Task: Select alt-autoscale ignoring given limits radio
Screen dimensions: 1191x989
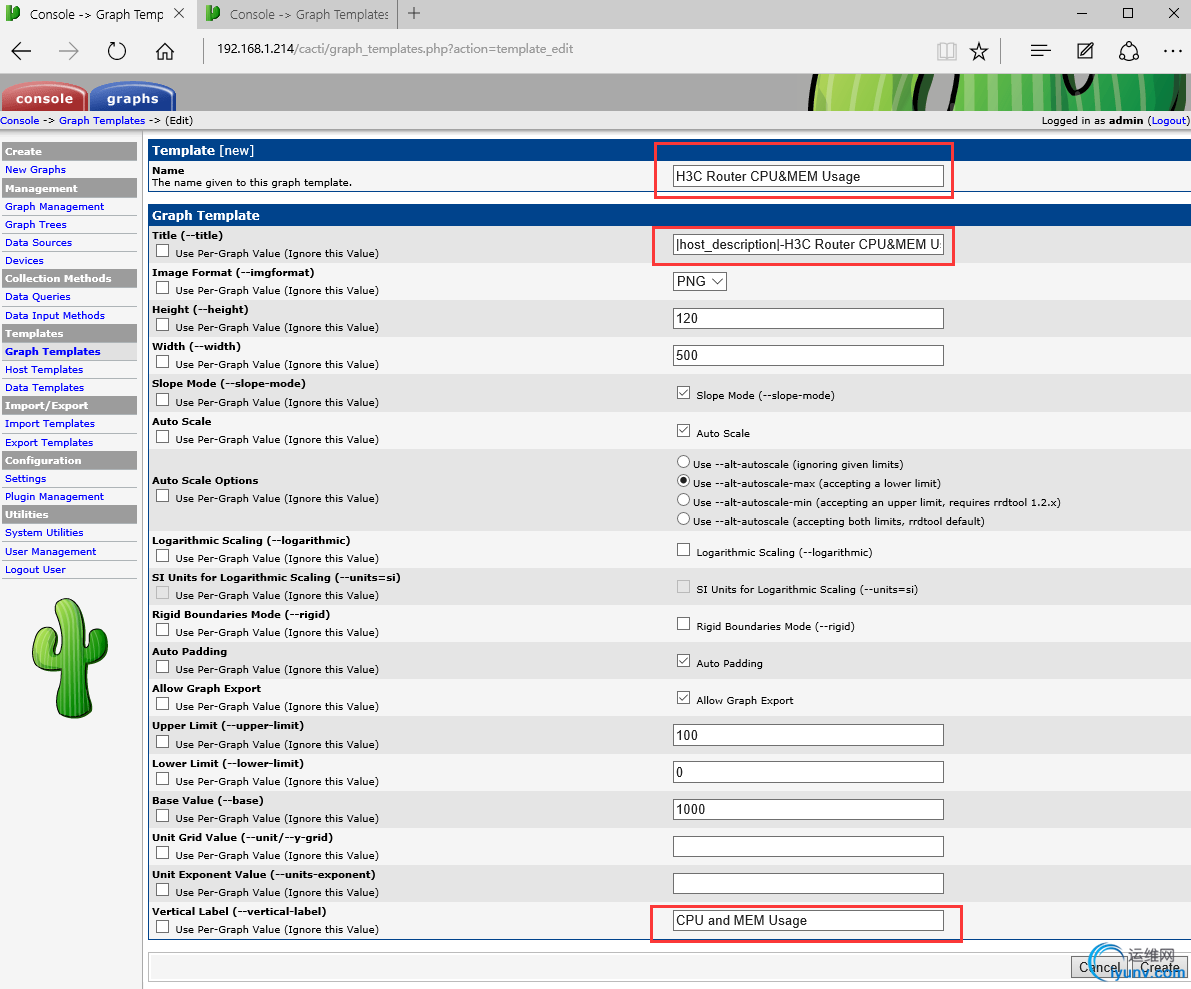Action: [684, 462]
